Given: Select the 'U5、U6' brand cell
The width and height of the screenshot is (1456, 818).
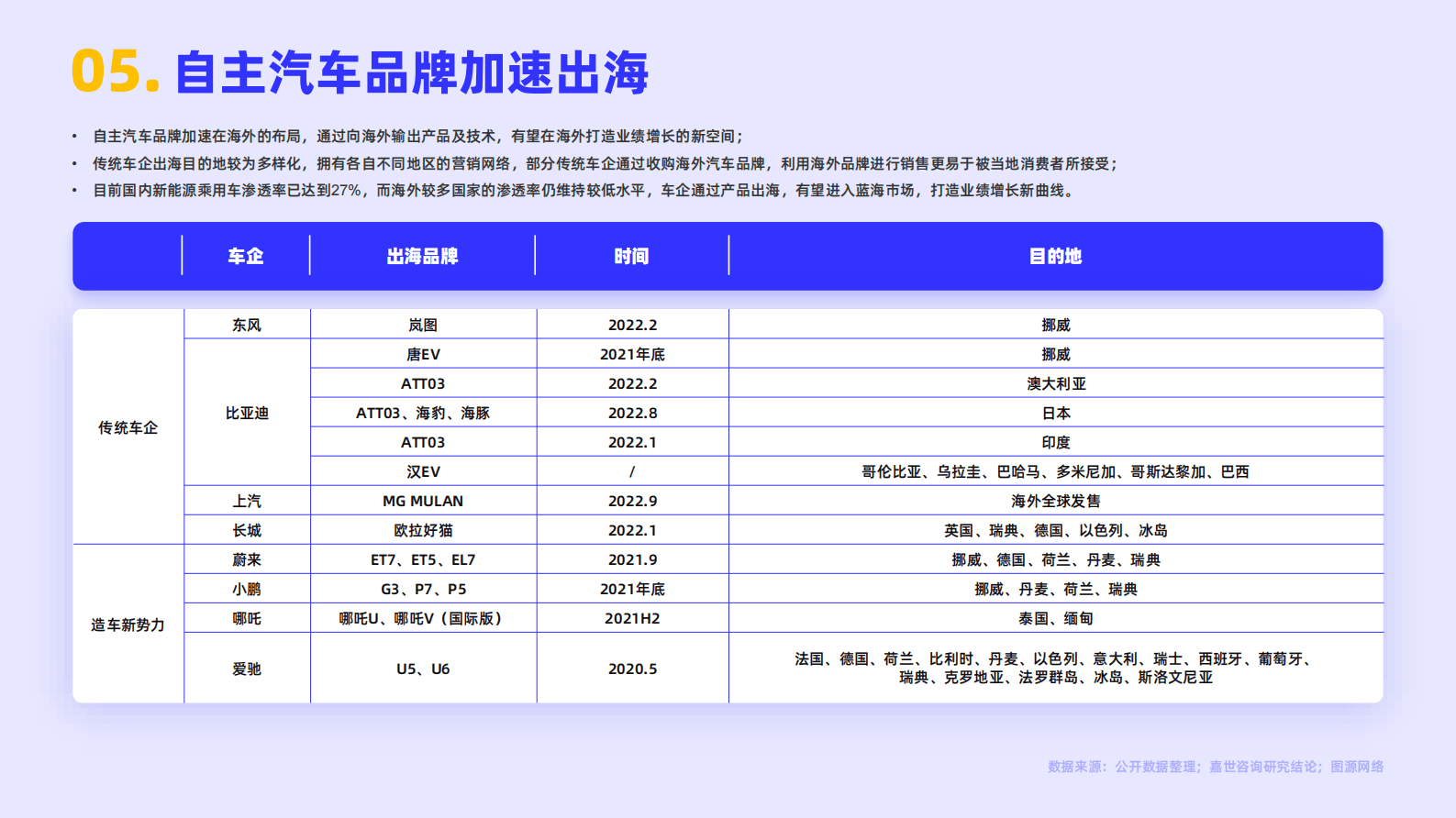Looking at the screenshot, I should coord(423,669).
